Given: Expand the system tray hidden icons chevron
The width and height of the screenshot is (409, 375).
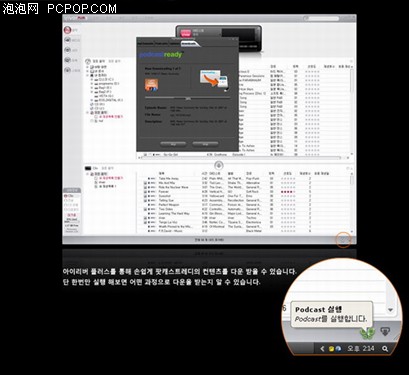Looking at the screenshot, I should click(322, 349).
